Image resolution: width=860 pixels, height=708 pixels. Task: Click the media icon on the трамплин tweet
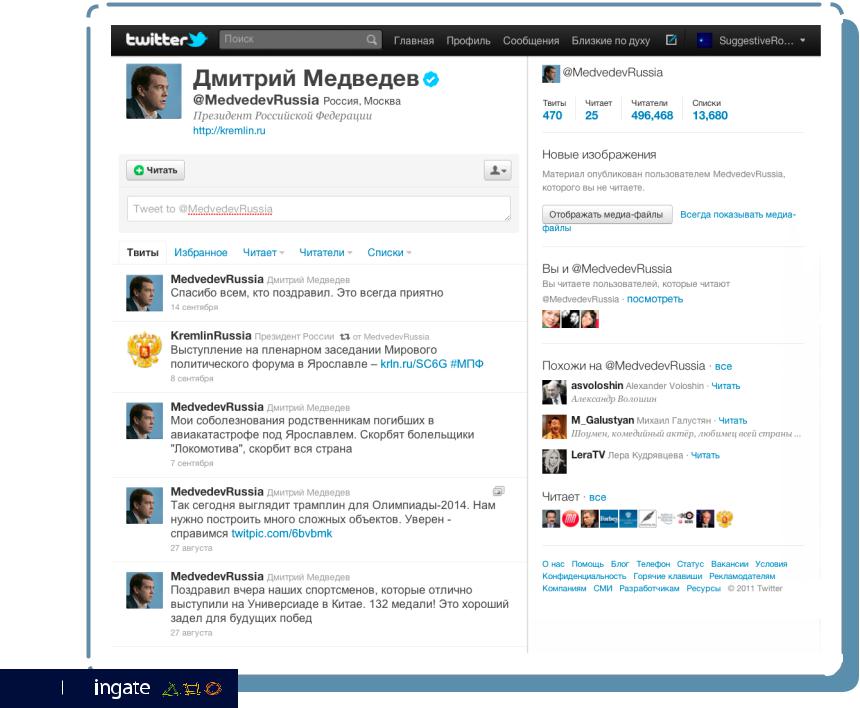coord(499,491)
